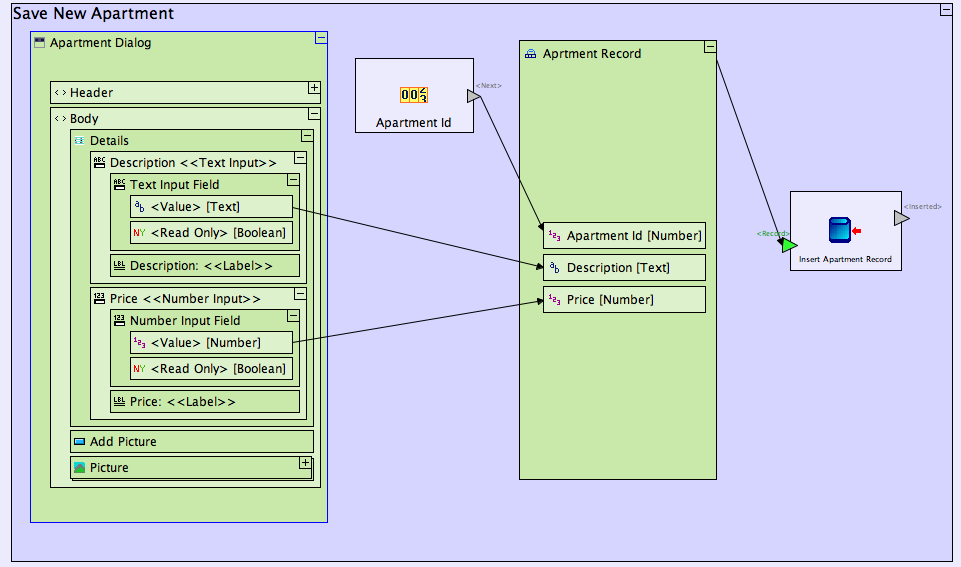Collapse the Apartment Dialog panel
This screenshot has width=961, height=567.
tap(320, 38)
